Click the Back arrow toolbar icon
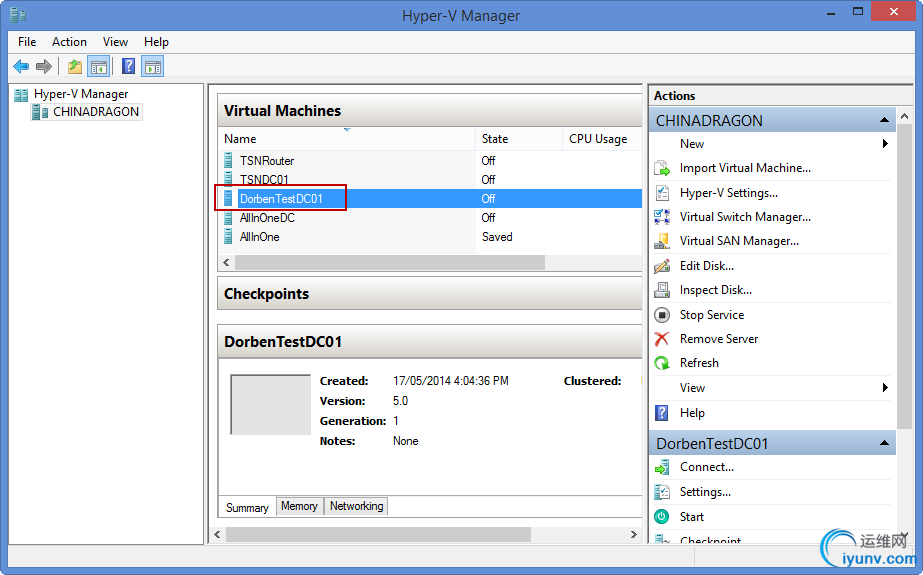The height and width of the screenshot is (575, 923). click(x=21, y=67)
